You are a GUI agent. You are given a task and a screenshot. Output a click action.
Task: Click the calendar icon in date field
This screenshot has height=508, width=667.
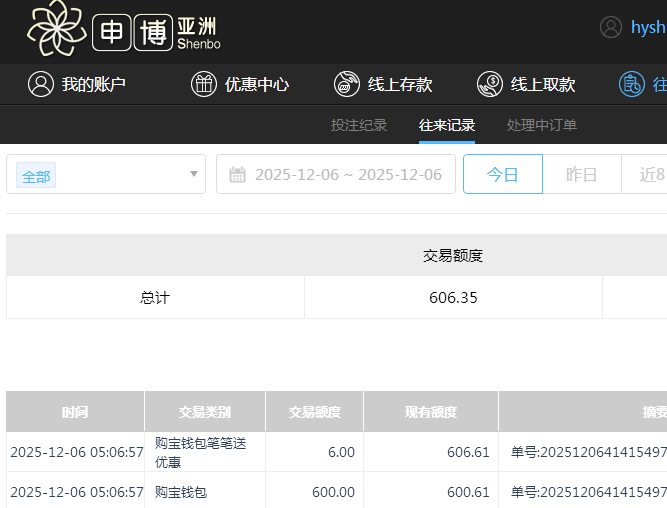point(237,174)
